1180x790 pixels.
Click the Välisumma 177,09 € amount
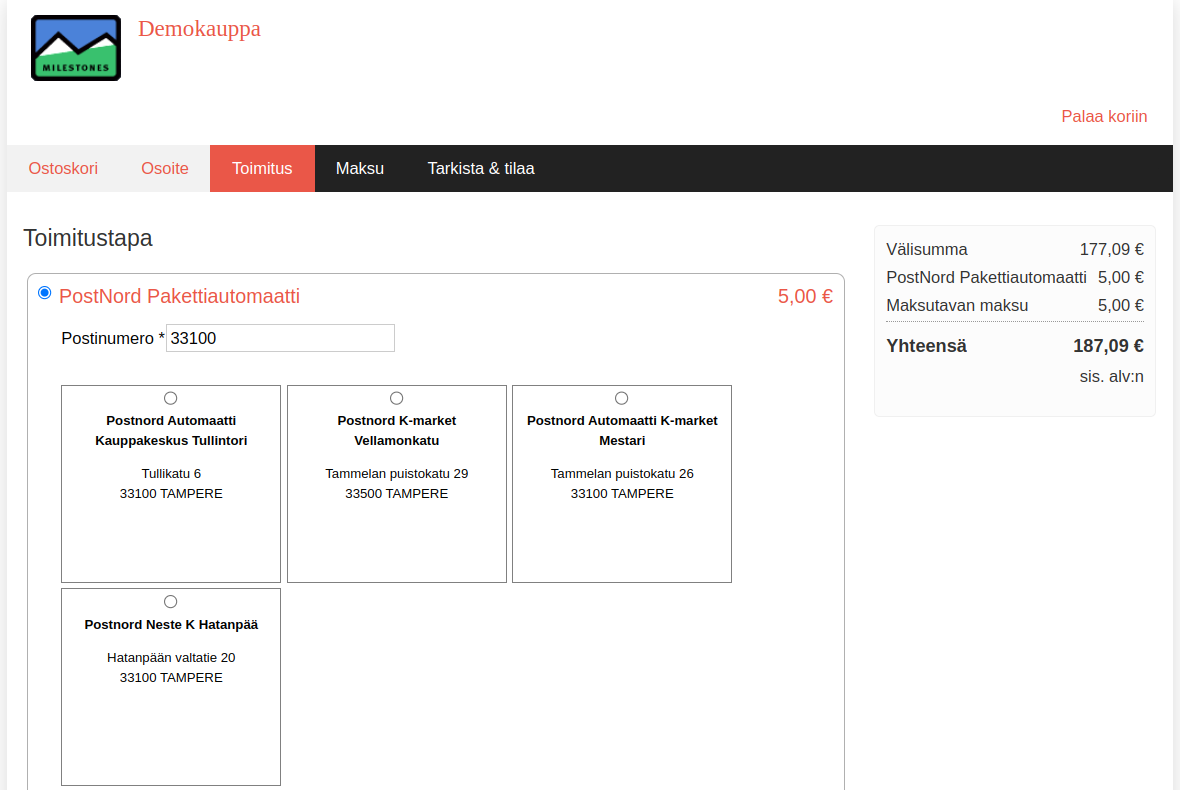(x=1112, y=249)
